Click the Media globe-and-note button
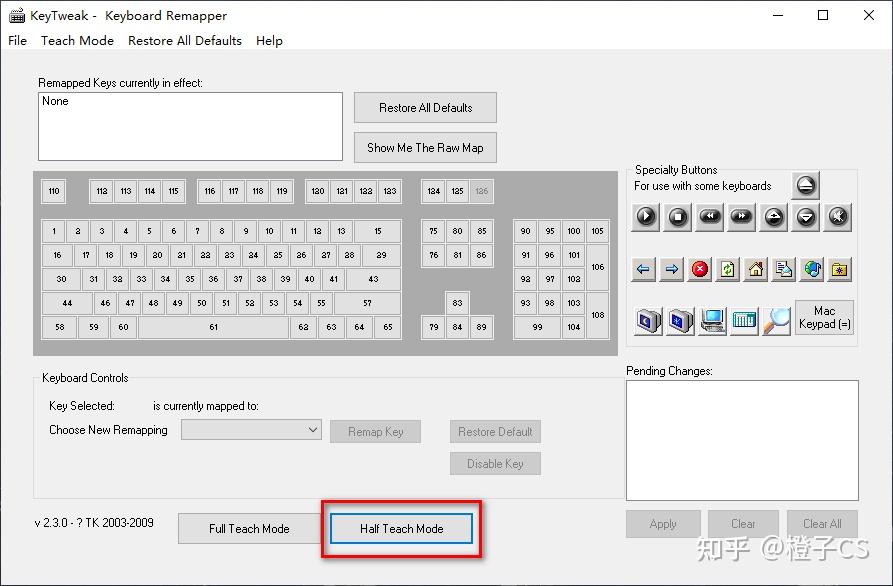 coord(812,269)
